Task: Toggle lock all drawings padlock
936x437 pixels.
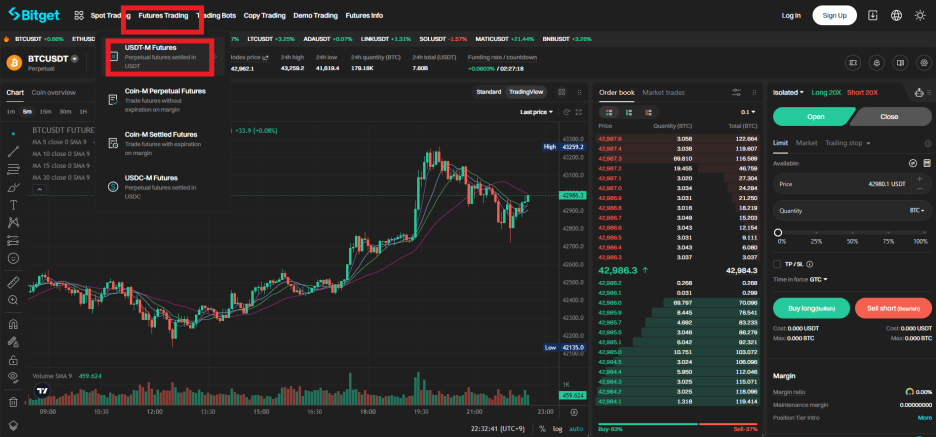Action: [x=13, y=360]
